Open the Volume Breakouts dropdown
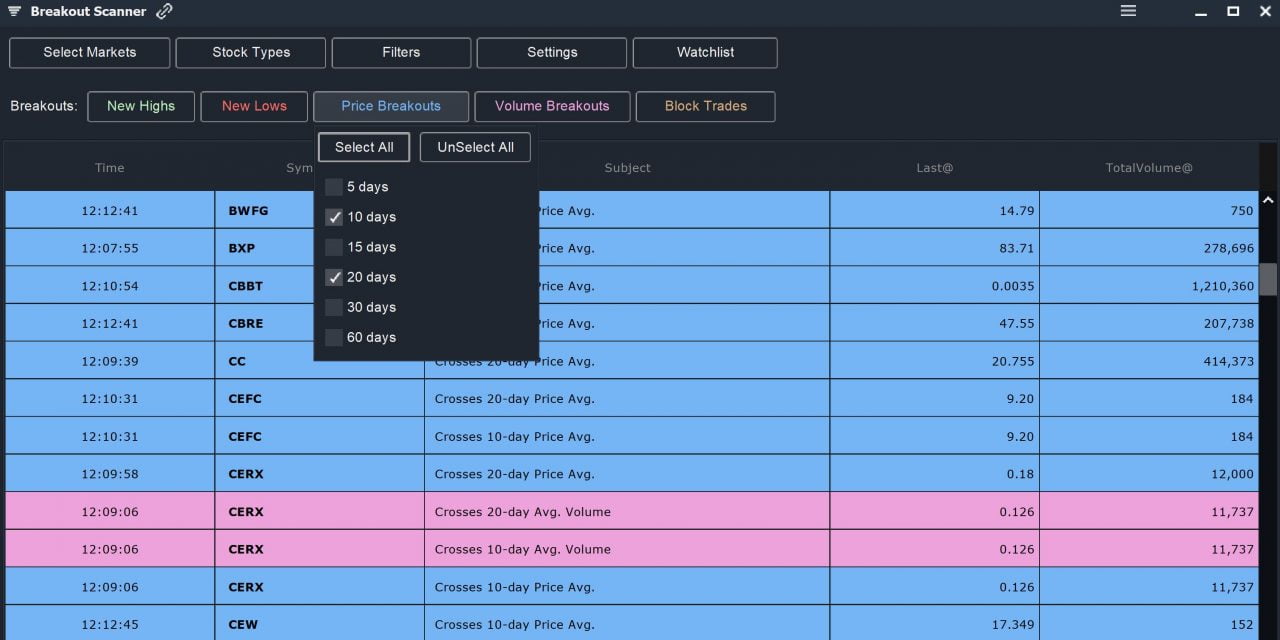Viewport: 1280px width, 640px height. click(x=552, y=106)
